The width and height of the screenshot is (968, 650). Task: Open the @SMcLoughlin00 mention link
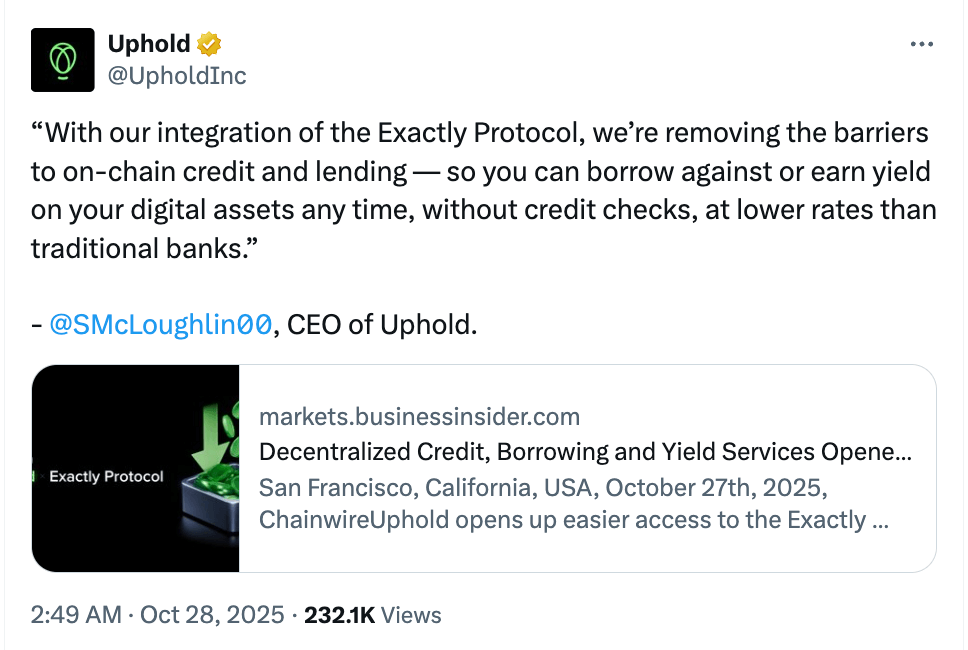[150, 324]
